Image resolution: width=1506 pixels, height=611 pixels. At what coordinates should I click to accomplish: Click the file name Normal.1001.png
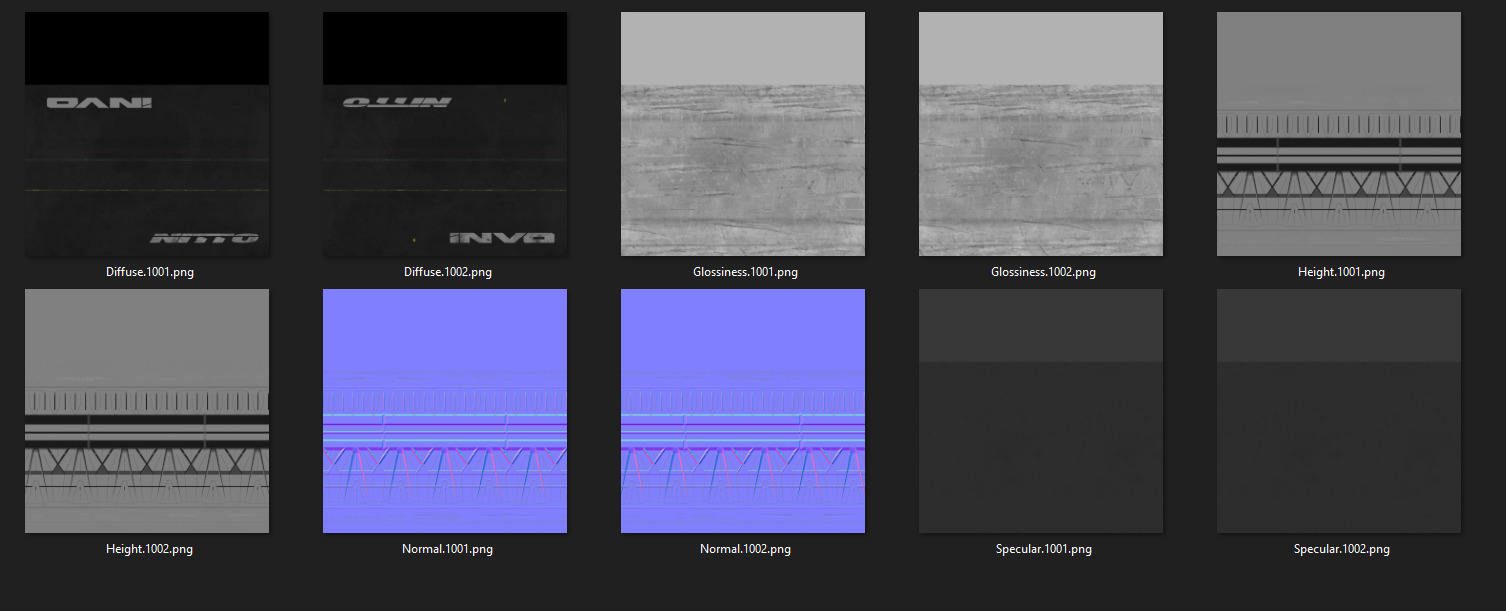point(447,549)
